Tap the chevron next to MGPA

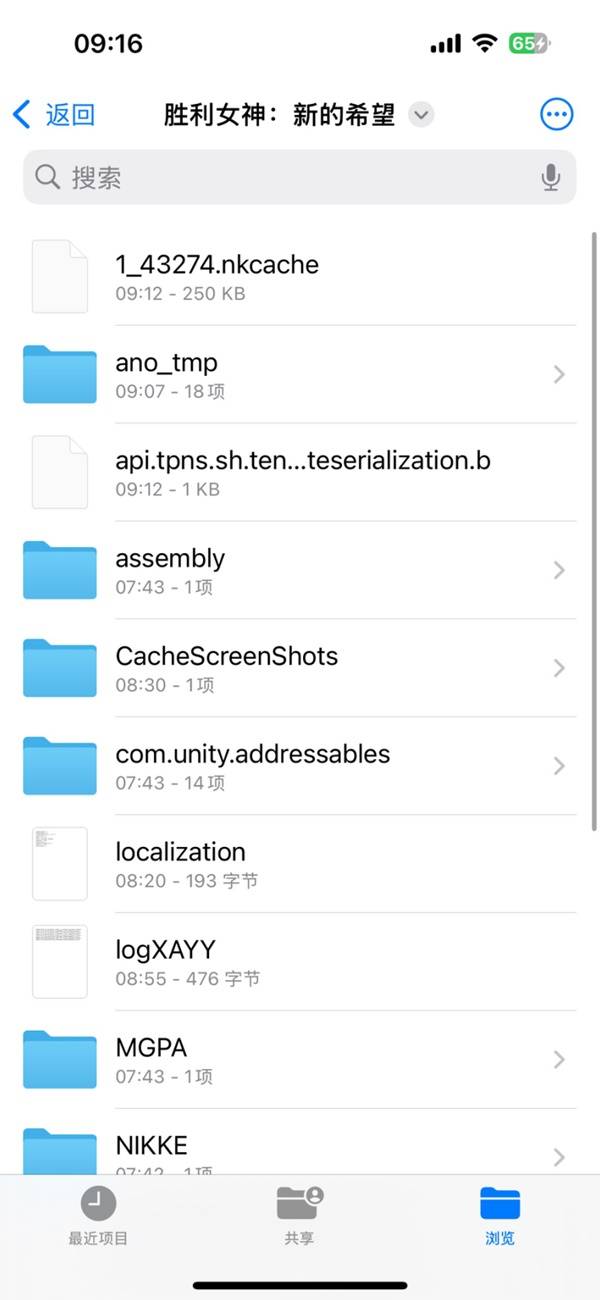[x=559, y=1060]
